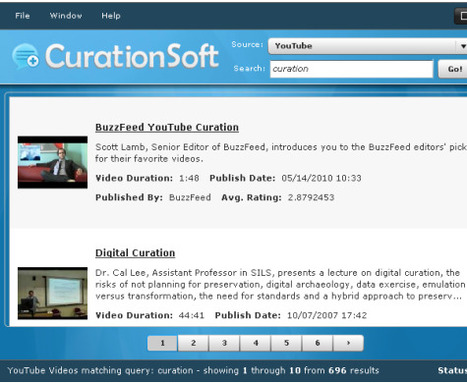Click the Avg. Rating value 2.8792453

click(311, 197)
